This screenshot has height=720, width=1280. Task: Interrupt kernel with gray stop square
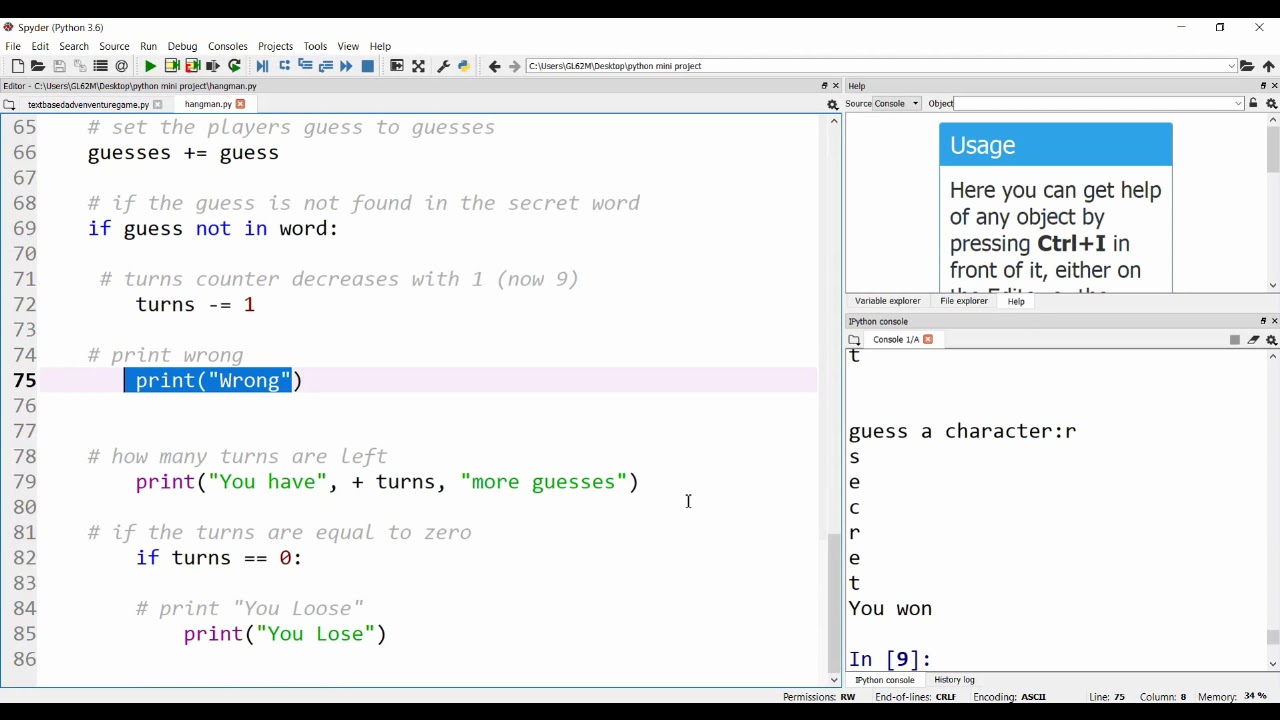[1235, 340]
